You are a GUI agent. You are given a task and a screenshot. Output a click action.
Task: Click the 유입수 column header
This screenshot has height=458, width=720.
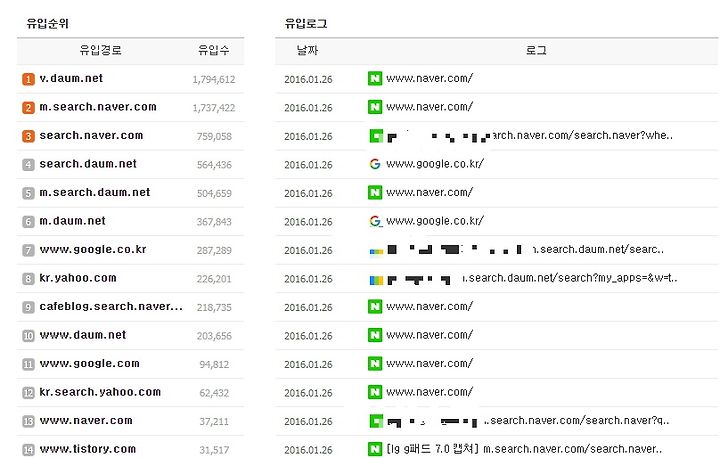click(x=214, y=50)
